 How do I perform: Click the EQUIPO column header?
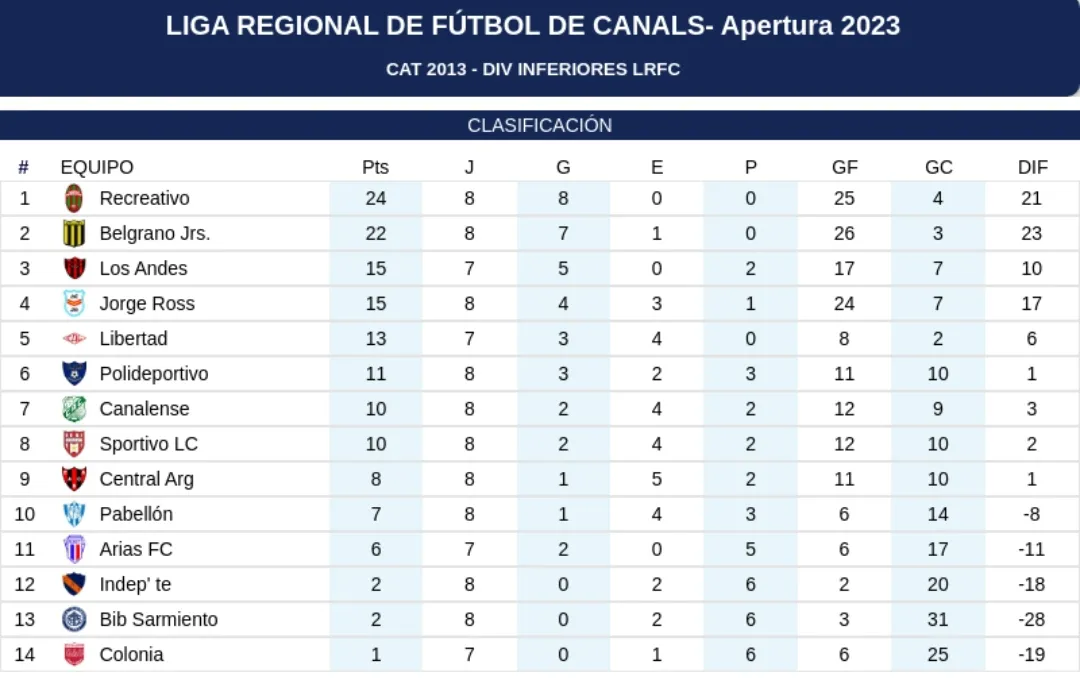tap(97, 167)
